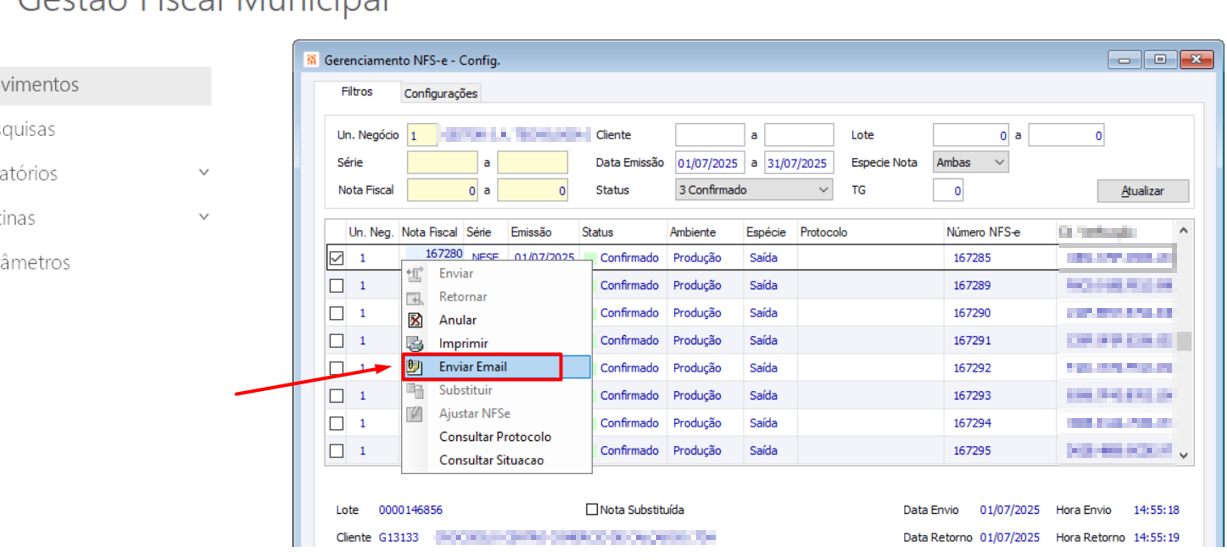Screen dimensions: 1227x560
Task: Click the Enviar icon in context menu
Action: point(416,274)
